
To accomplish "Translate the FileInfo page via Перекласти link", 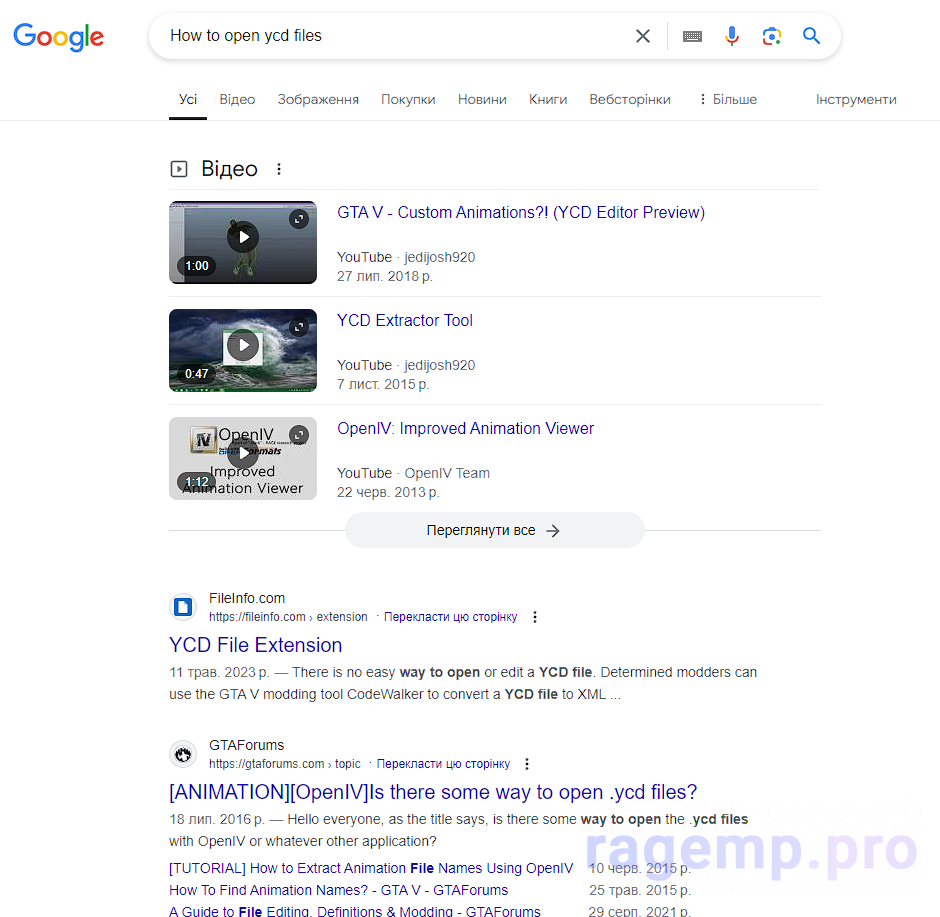I will (x=450, y=617).
